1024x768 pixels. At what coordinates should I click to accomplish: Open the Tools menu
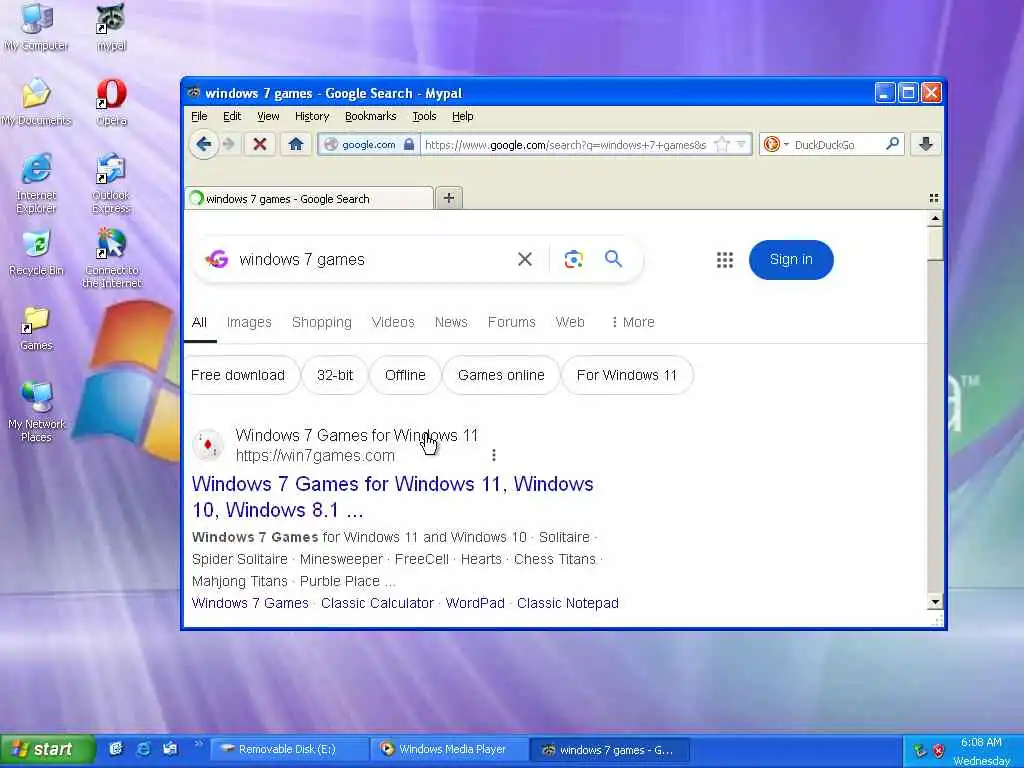pos(424,116)
